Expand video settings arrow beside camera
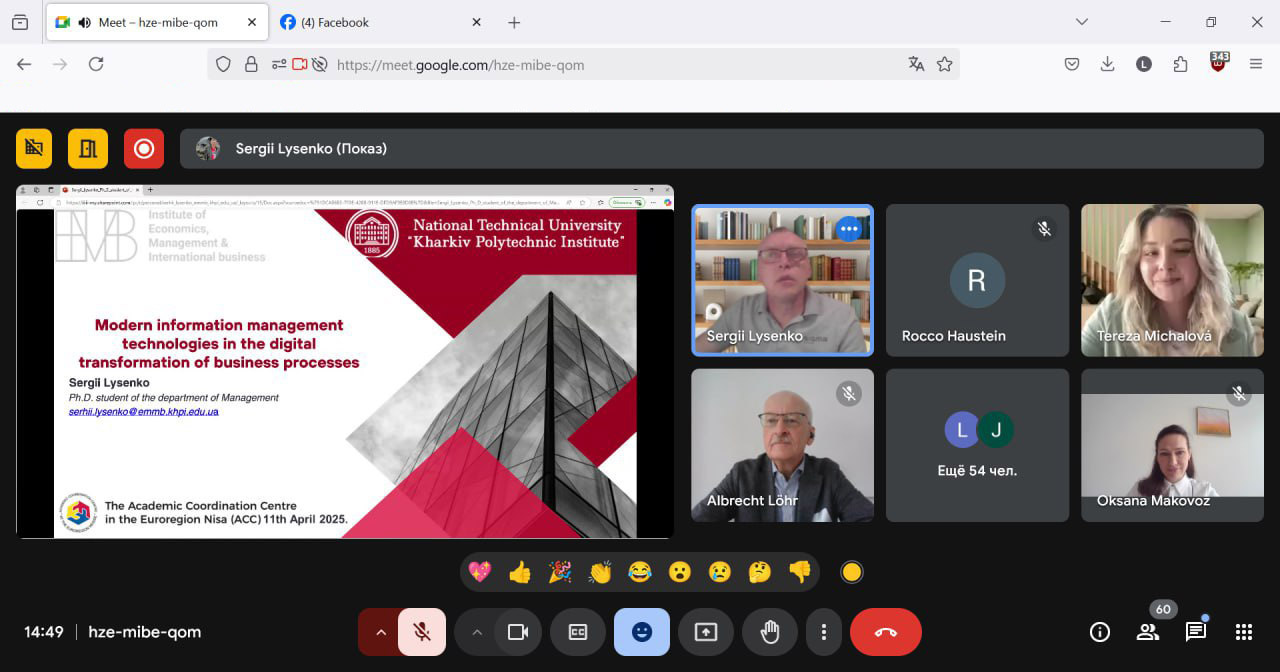Image resolution: width=1280 pixels, height=672 pixels. tap(476, 632)
